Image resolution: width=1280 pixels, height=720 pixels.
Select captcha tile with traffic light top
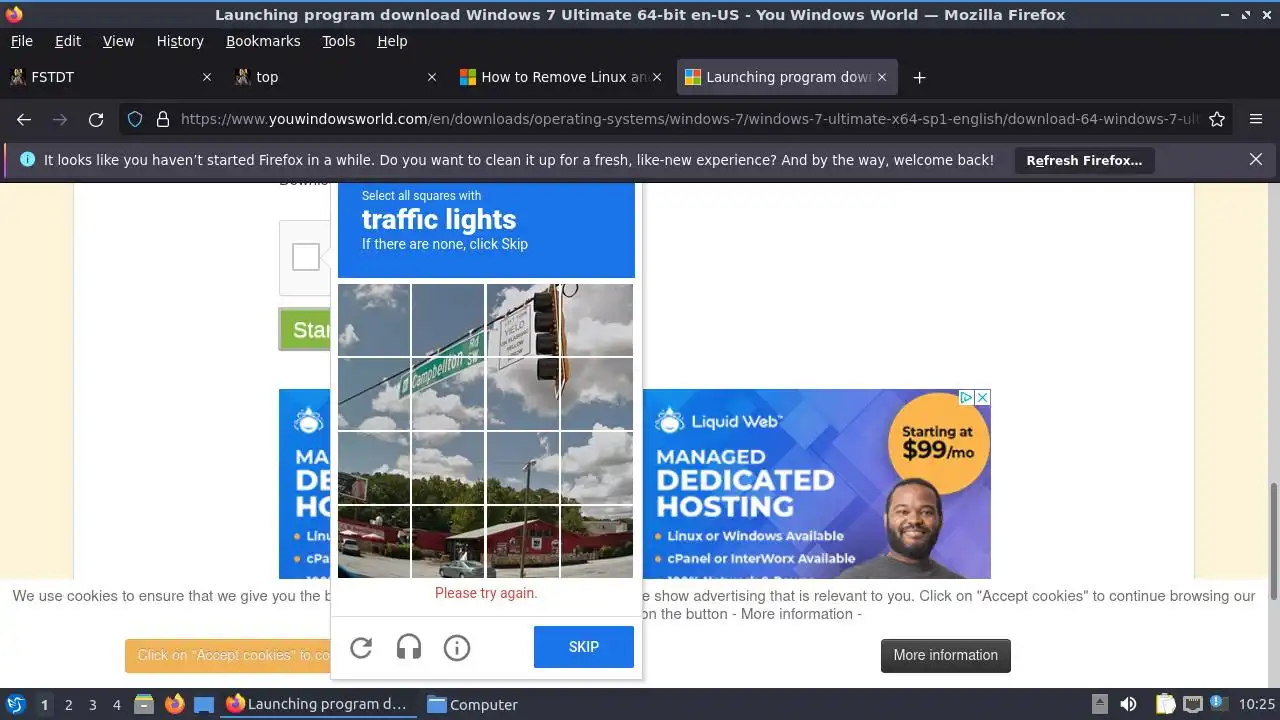[522, 320]
